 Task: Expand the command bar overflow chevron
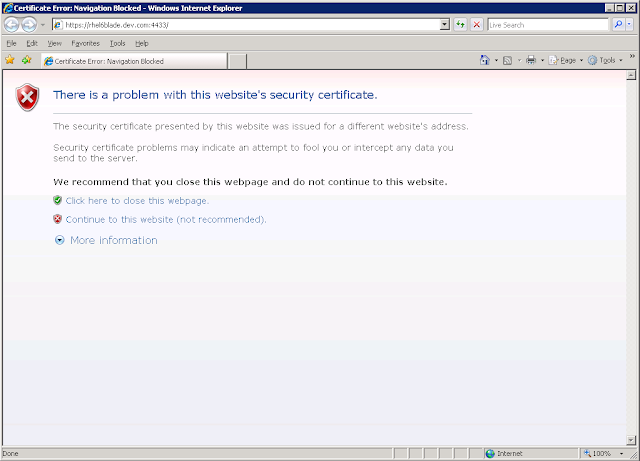[x=632, y=56]
